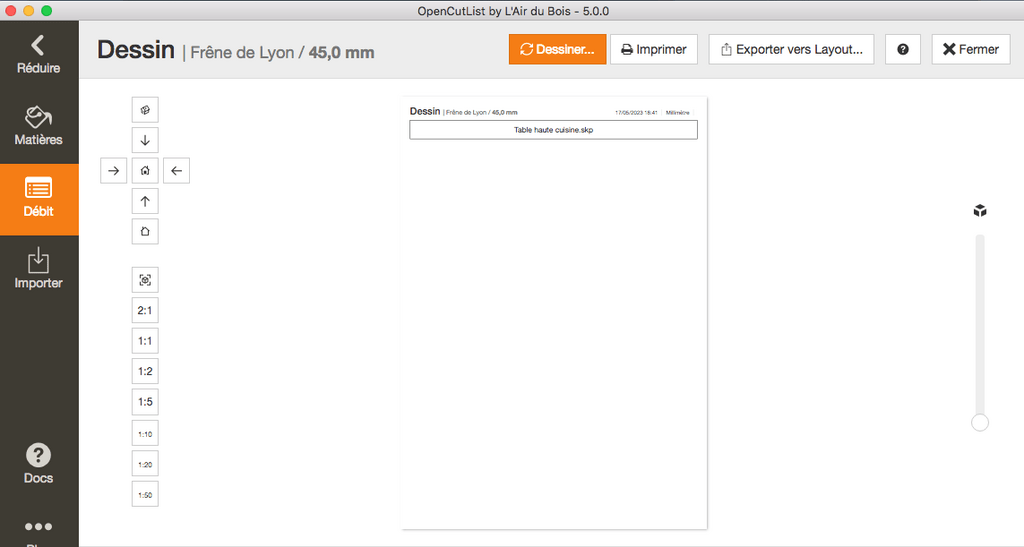This screenshot has width=1024, height=547.
Task: Click the Fermer button
Action: 970,49
